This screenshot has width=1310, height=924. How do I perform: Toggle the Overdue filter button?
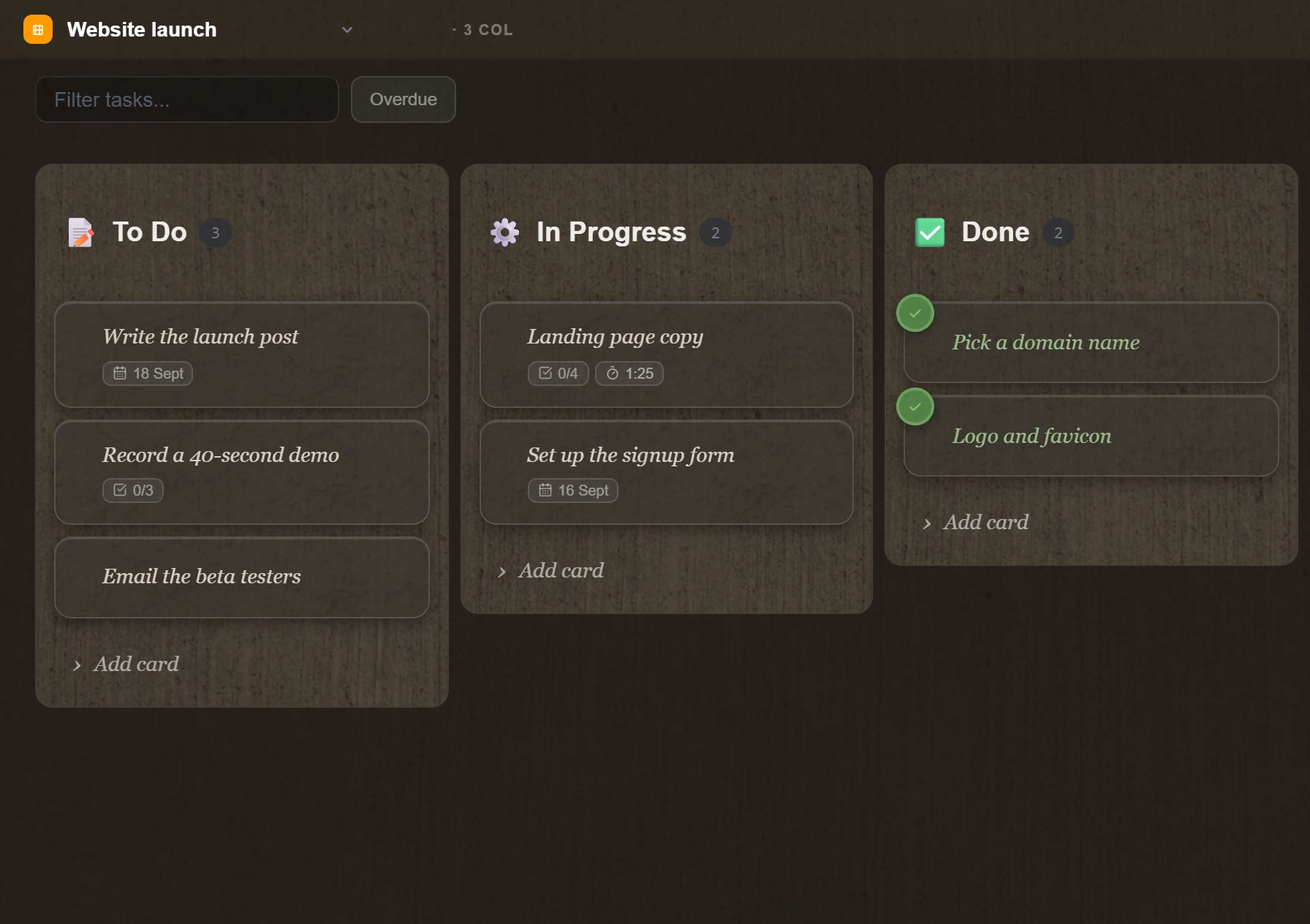click(x=404, y=99)
